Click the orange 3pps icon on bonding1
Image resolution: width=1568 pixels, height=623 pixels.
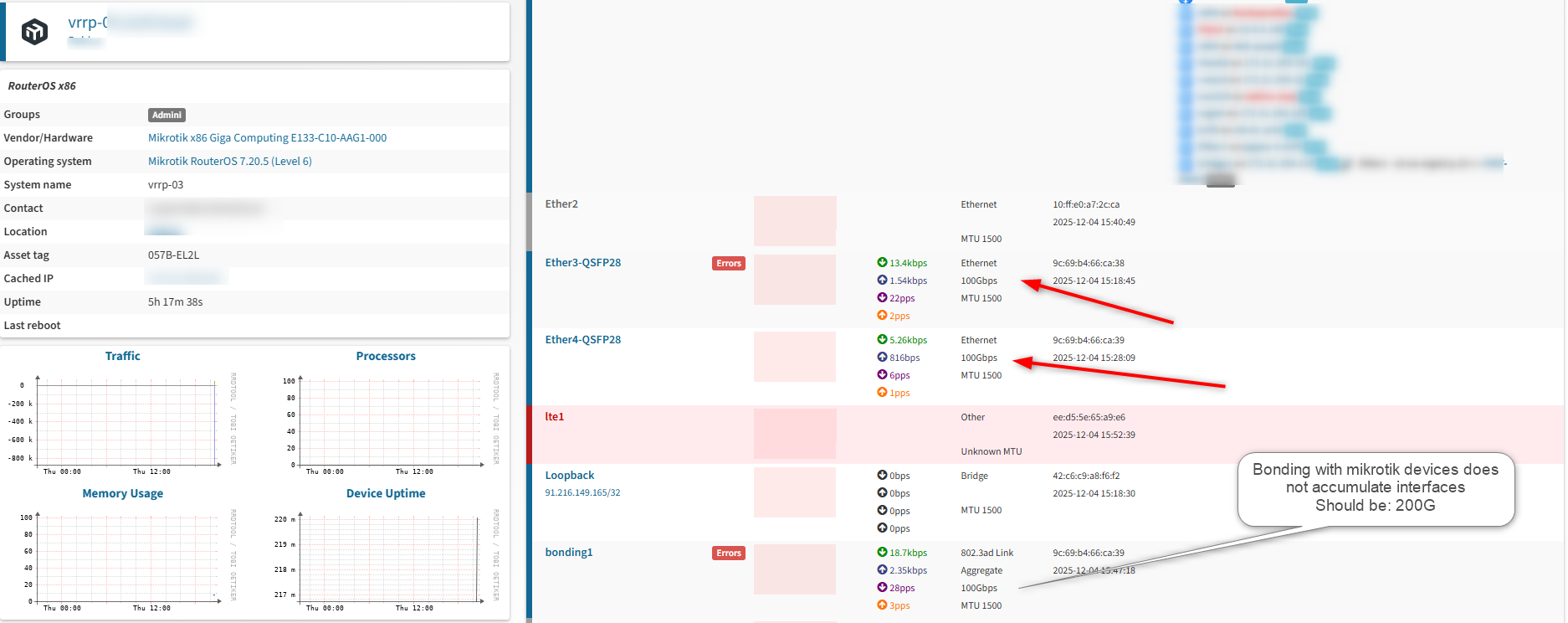coord(882,605)
